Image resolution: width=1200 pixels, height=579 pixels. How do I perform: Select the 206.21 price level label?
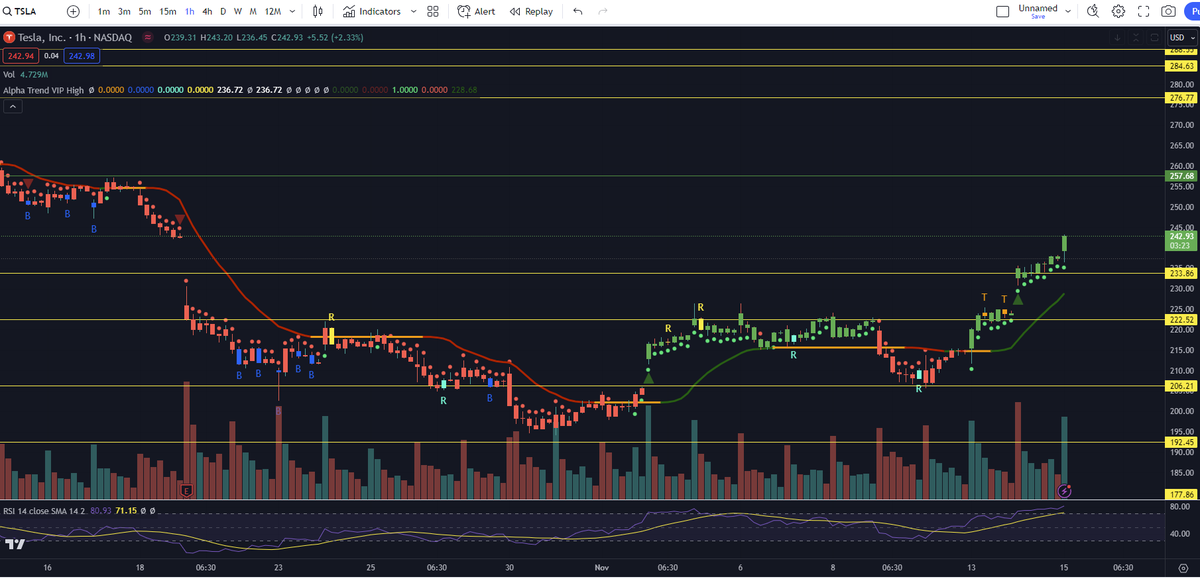click(1182, 385)
